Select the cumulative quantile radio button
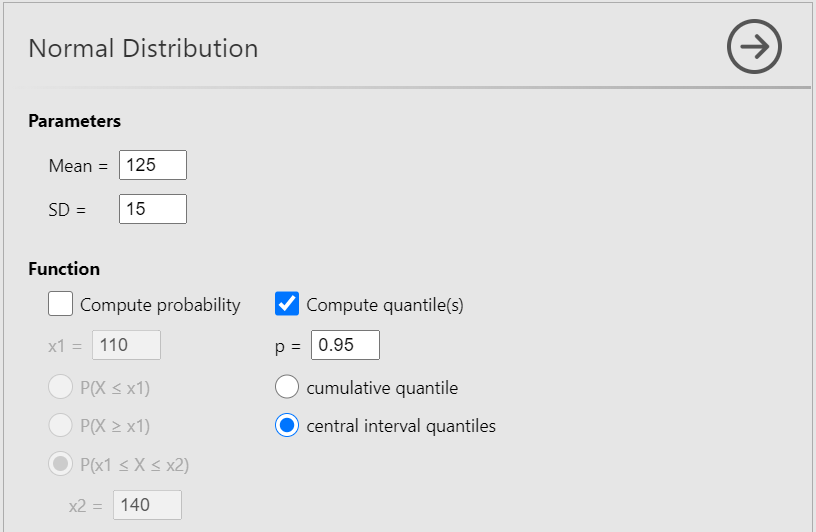This screenshot has height=532, width=816. coord(287,387)
